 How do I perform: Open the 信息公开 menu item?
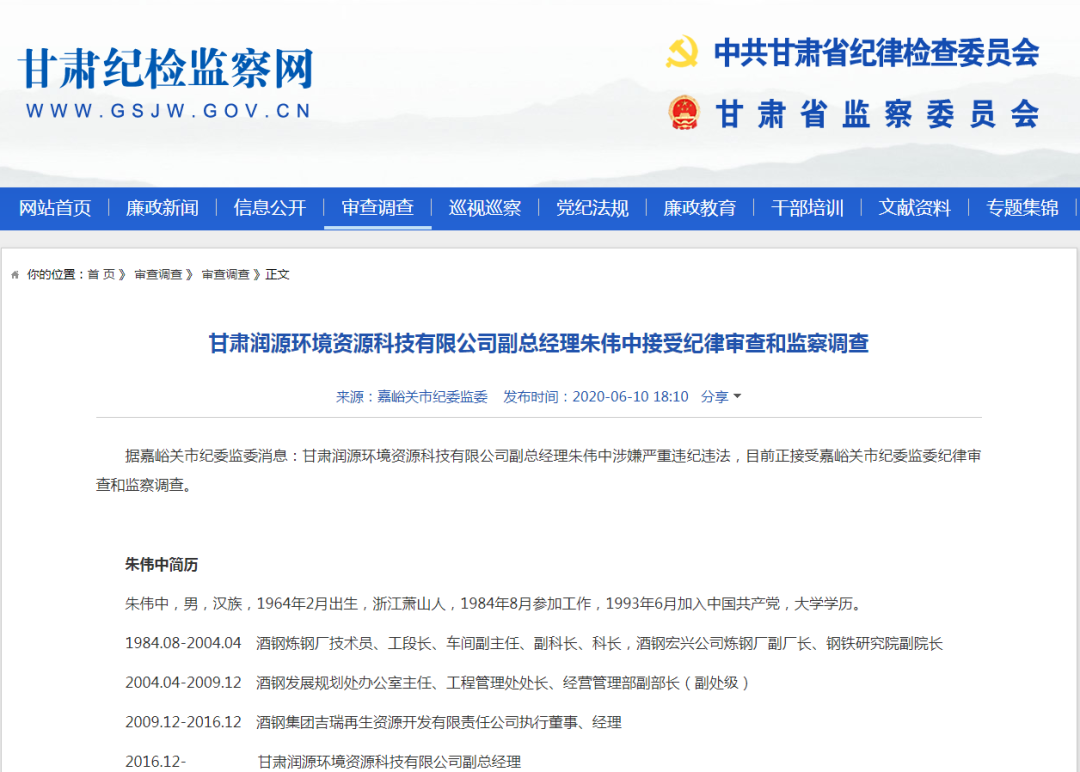[x=270, y=208]
